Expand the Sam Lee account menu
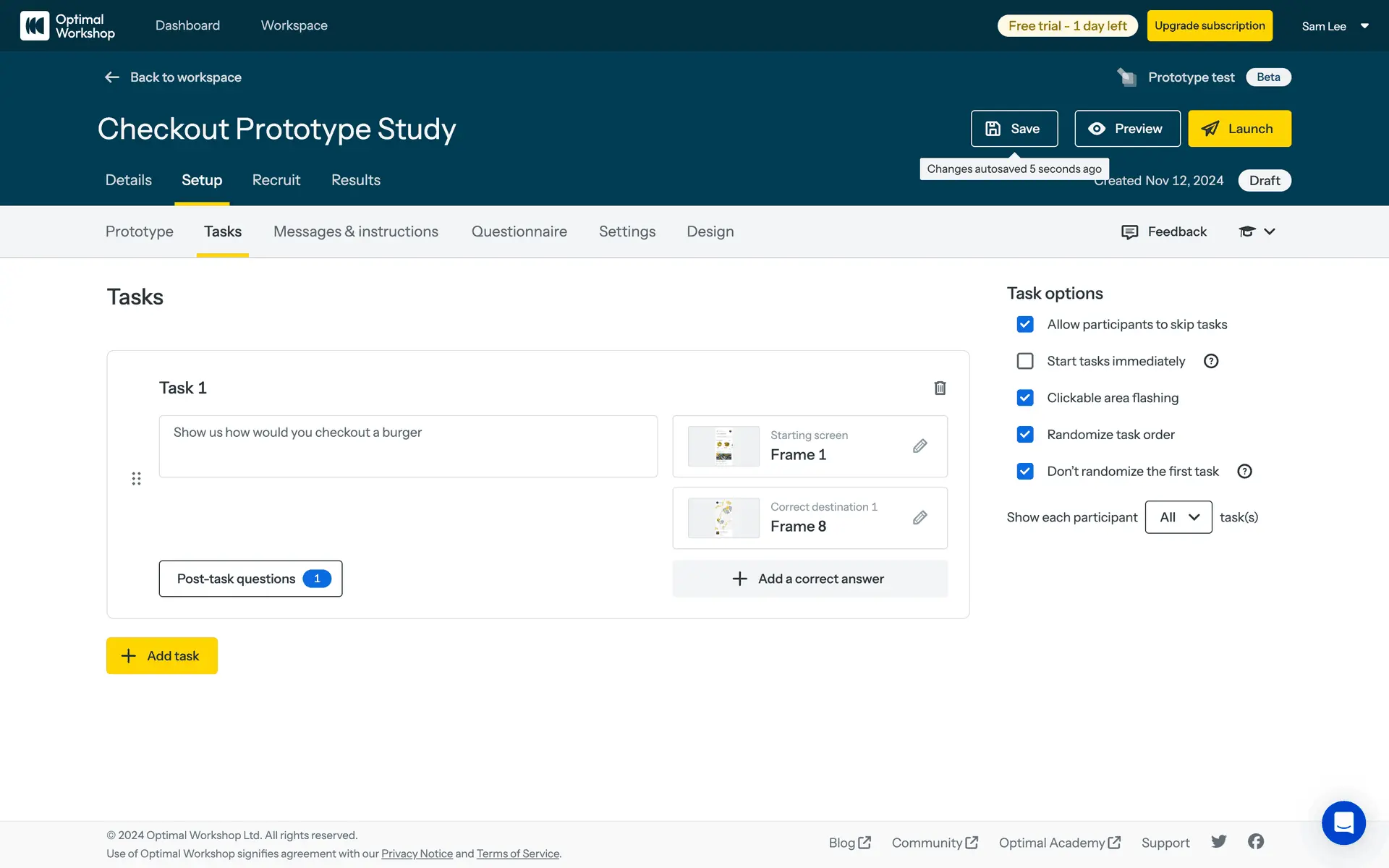Image resolution: width=1389 pixels, height=868 pixels. pyautogui.click(x=1335, y=26)
